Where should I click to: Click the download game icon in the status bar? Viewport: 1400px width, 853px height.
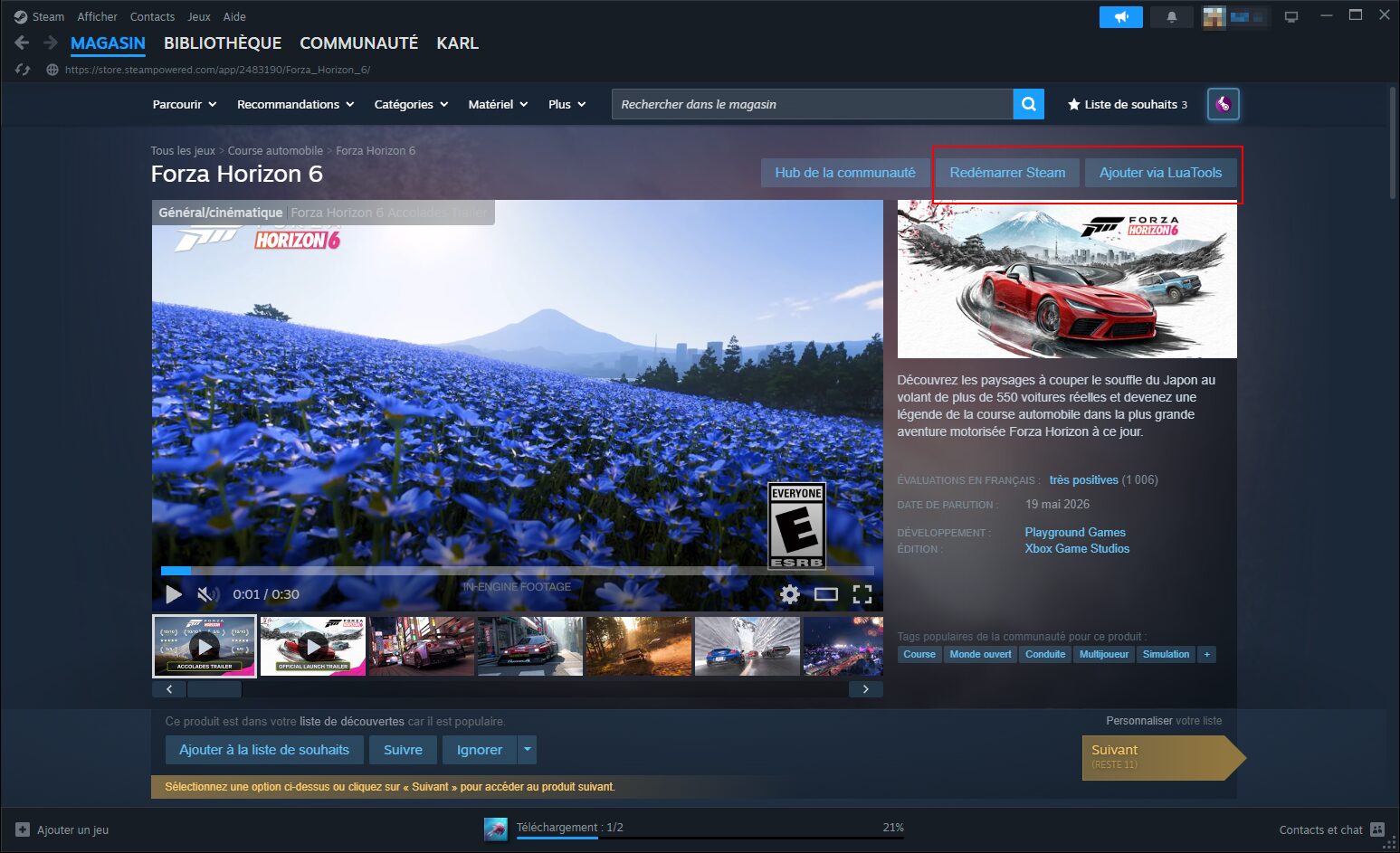496,829
